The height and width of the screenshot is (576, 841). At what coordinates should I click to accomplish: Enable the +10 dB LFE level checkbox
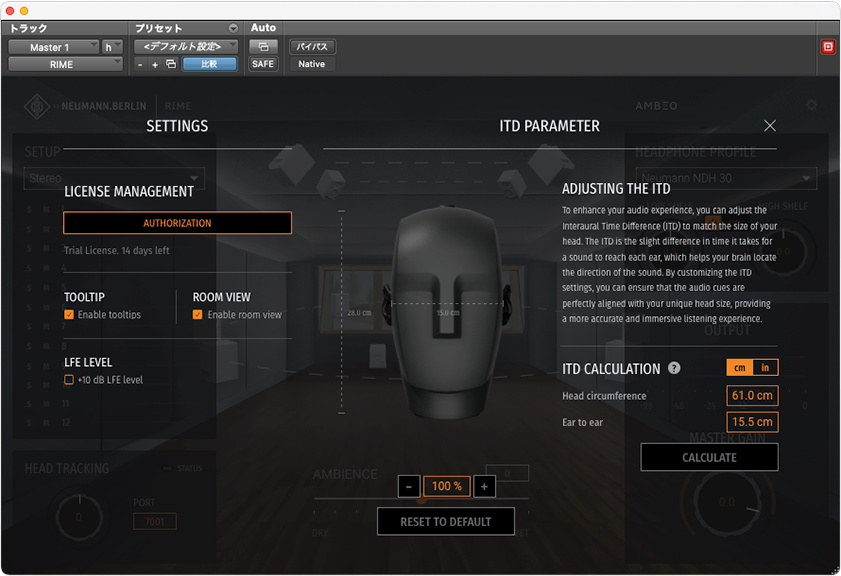[x=69, y=380]
